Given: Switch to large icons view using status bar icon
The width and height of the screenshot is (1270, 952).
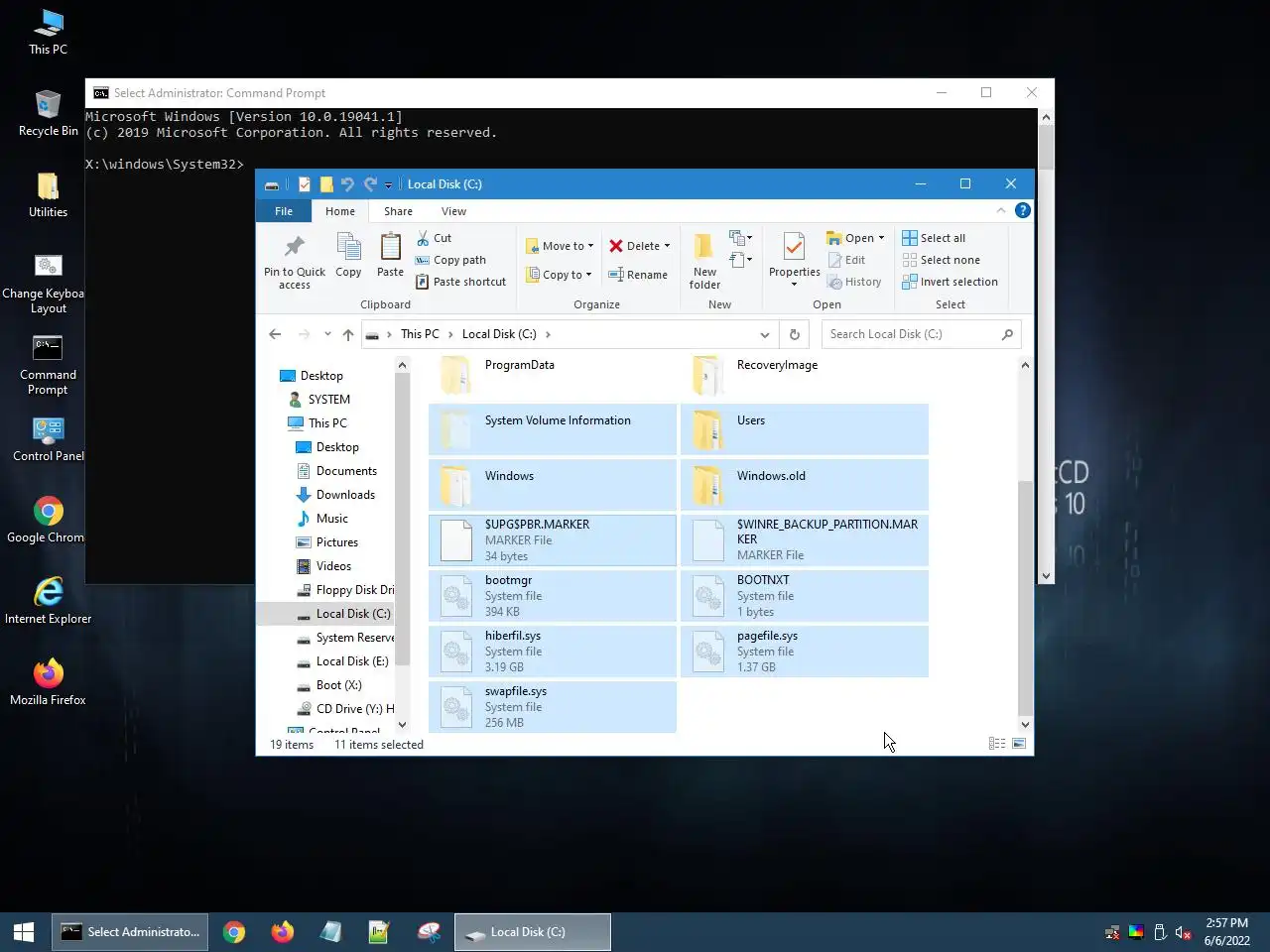Looking at the screenshot, I should (x=1019, y=744).
